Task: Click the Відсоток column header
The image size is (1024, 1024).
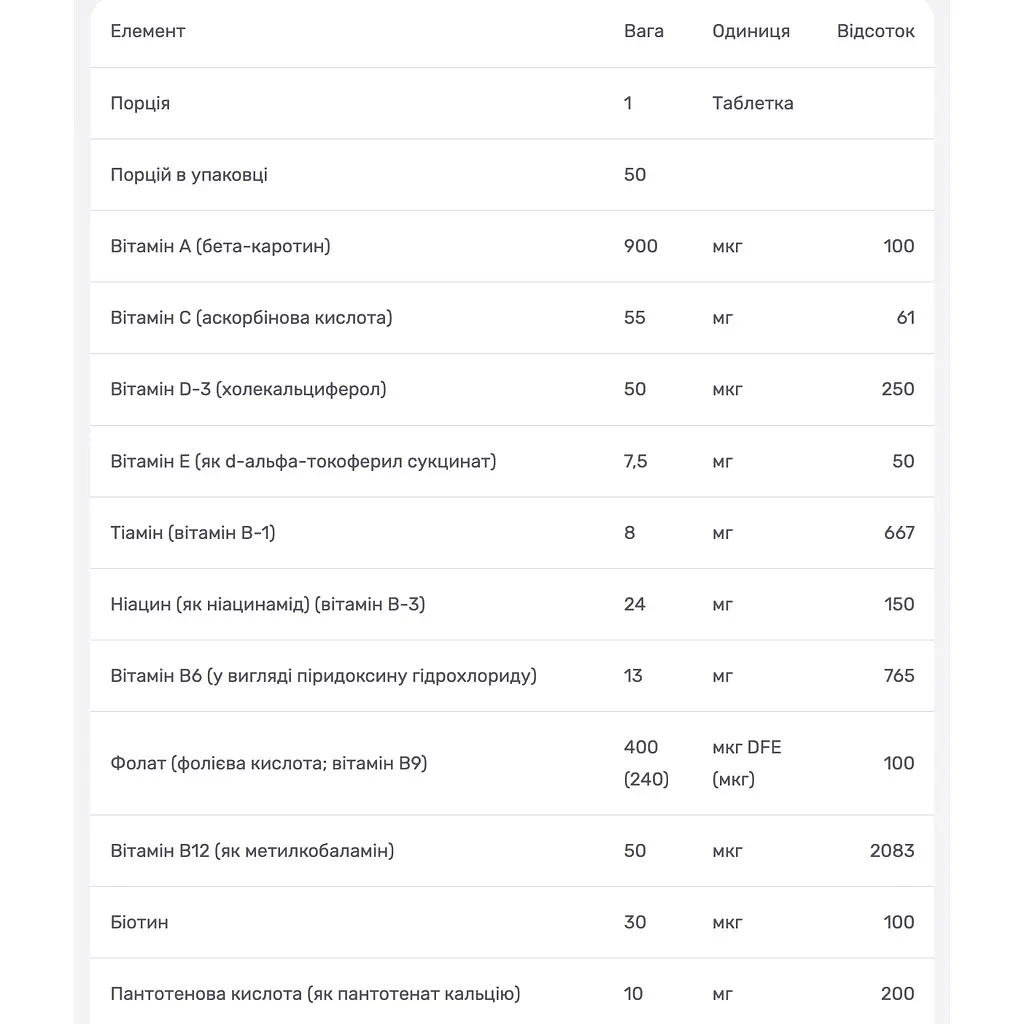Action: (875, 31)
